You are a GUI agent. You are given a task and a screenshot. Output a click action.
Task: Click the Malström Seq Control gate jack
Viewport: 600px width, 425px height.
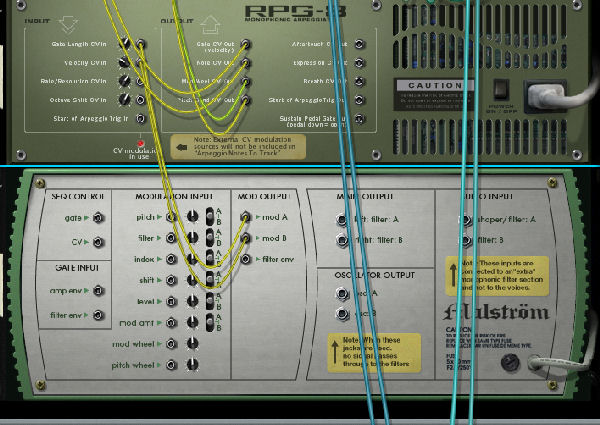pyautogui.click(x=98, y=218)
